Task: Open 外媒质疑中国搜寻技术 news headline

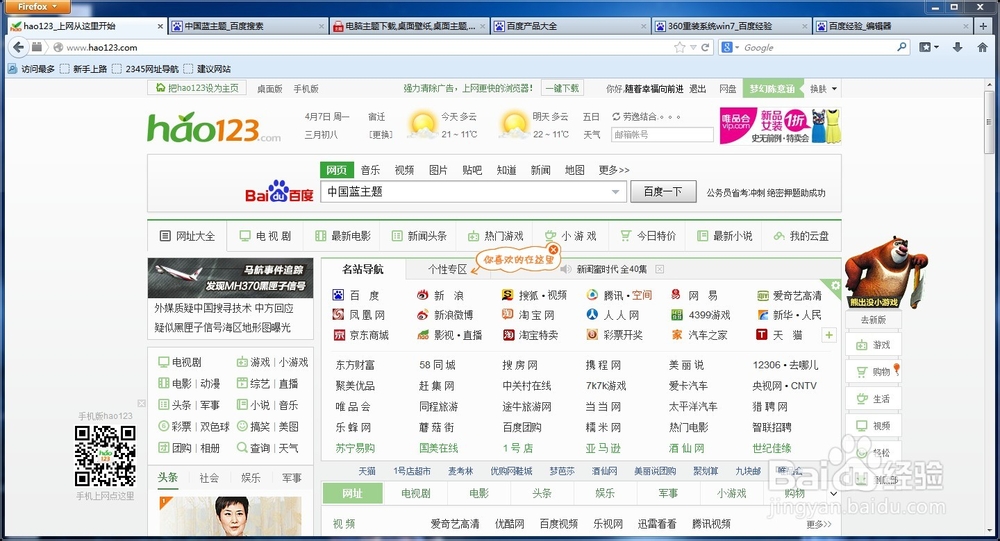Action: (223, 308)
